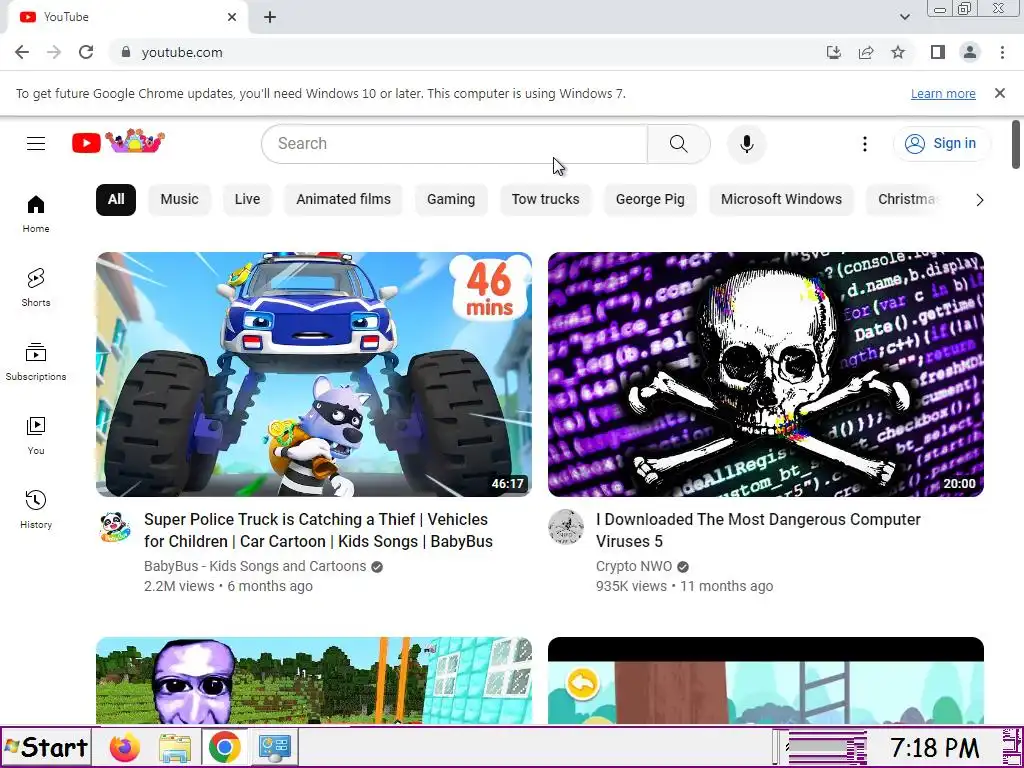
Task: Open the Chrome three-dot menu
Action: (x=1002, y=52)
